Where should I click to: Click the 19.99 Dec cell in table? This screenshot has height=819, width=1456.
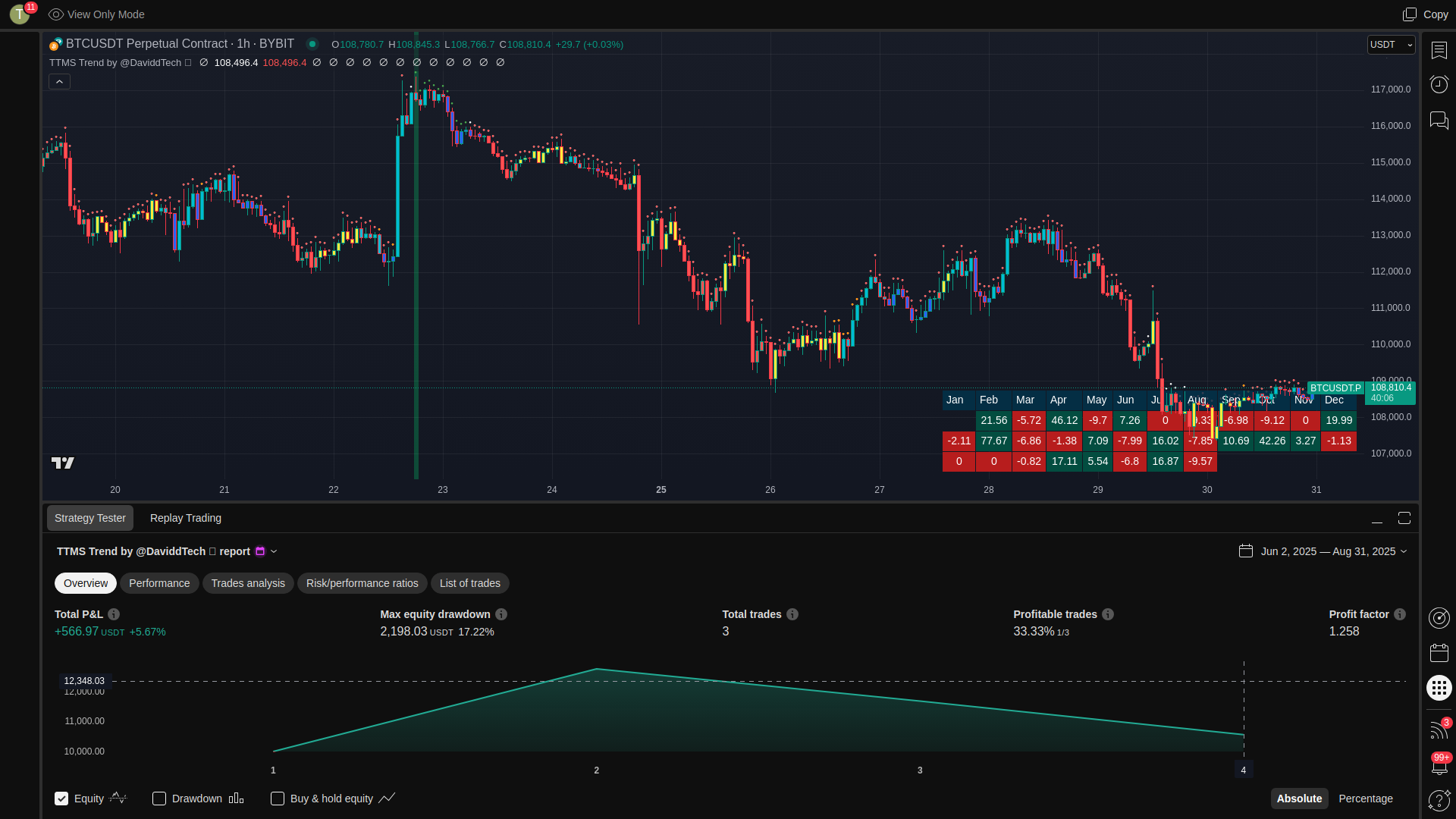(1339, 420)
